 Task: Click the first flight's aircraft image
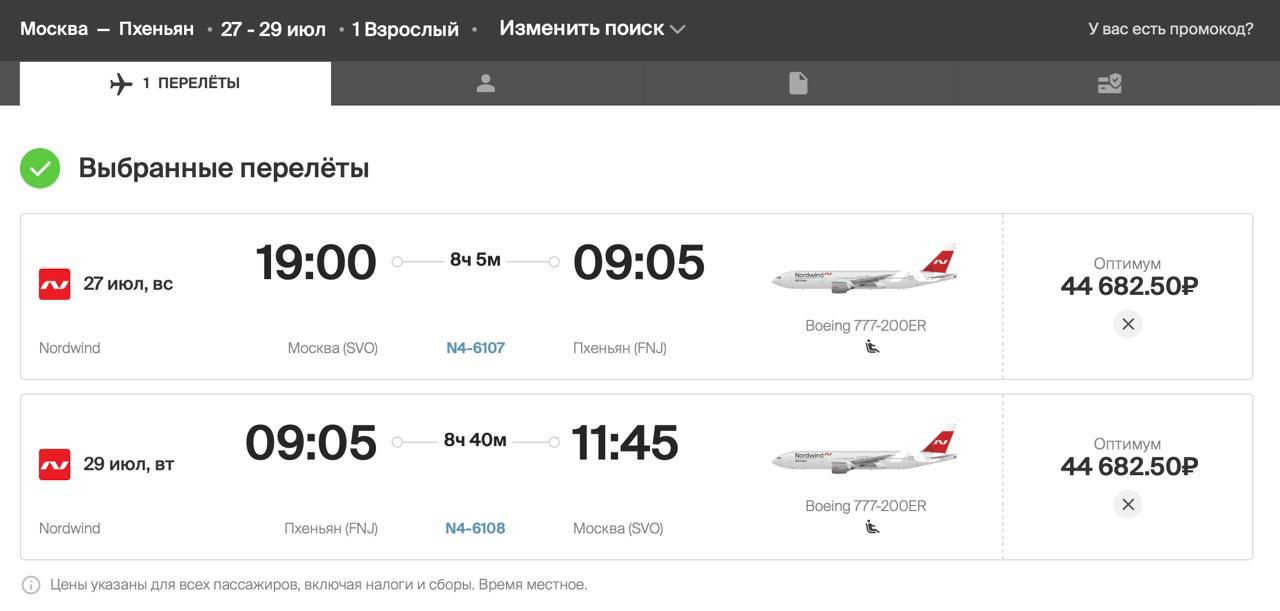tap(865, 270)
